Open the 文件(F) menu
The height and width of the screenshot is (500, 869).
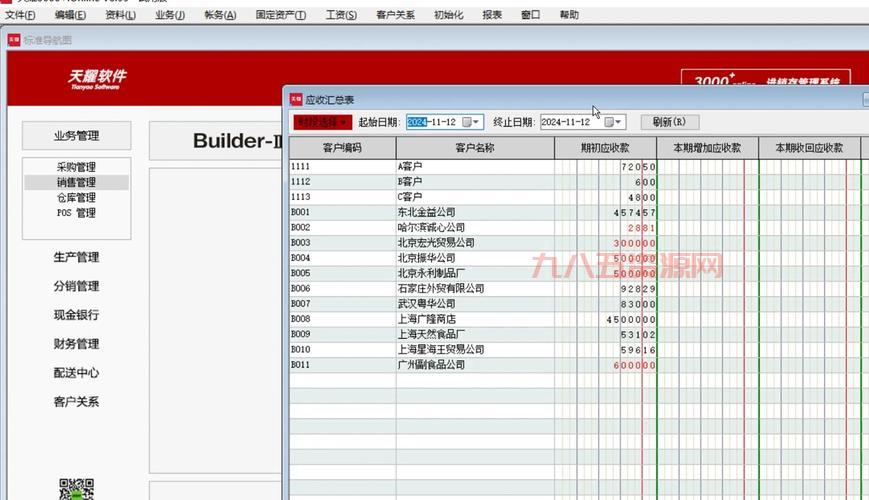(20, 15)
